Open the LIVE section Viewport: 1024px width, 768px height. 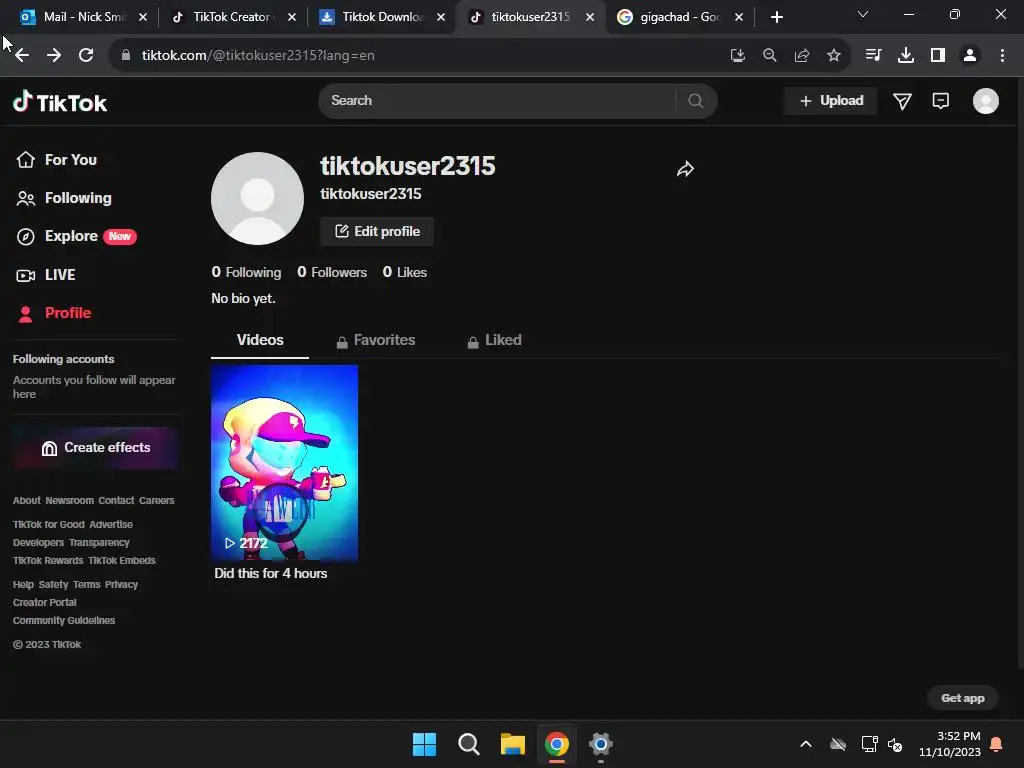coord(46,275)
